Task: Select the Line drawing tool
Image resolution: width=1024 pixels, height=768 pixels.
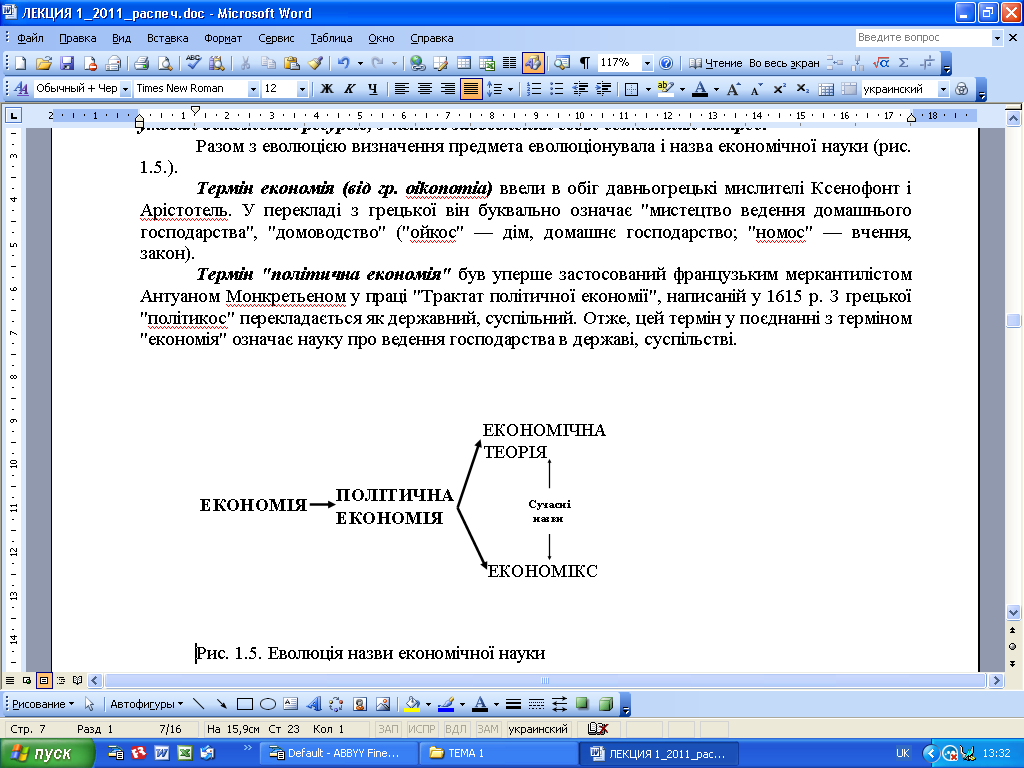Action: pyautogui.click(x=199, y=704)
